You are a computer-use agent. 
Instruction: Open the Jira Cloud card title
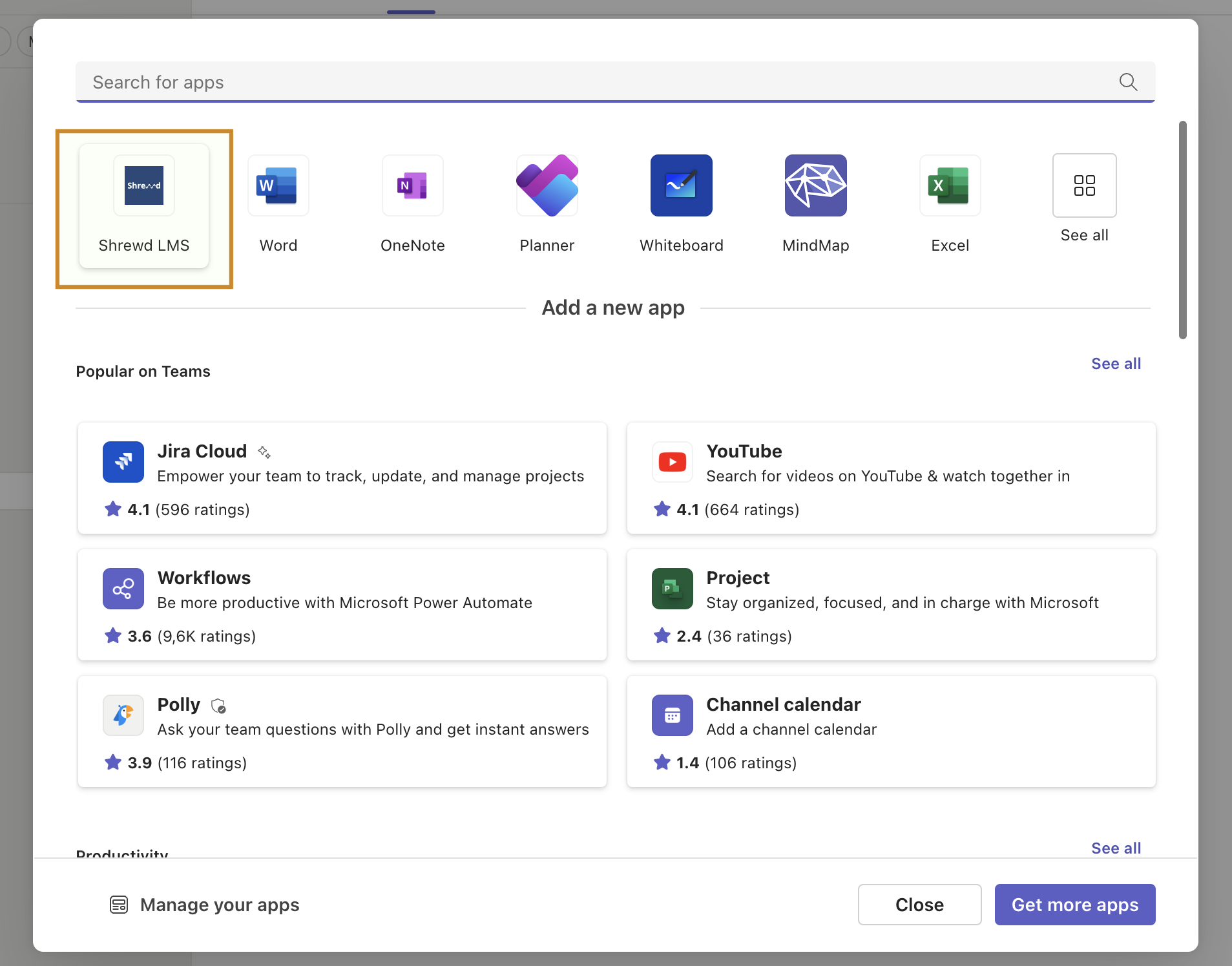click(202, 451)
